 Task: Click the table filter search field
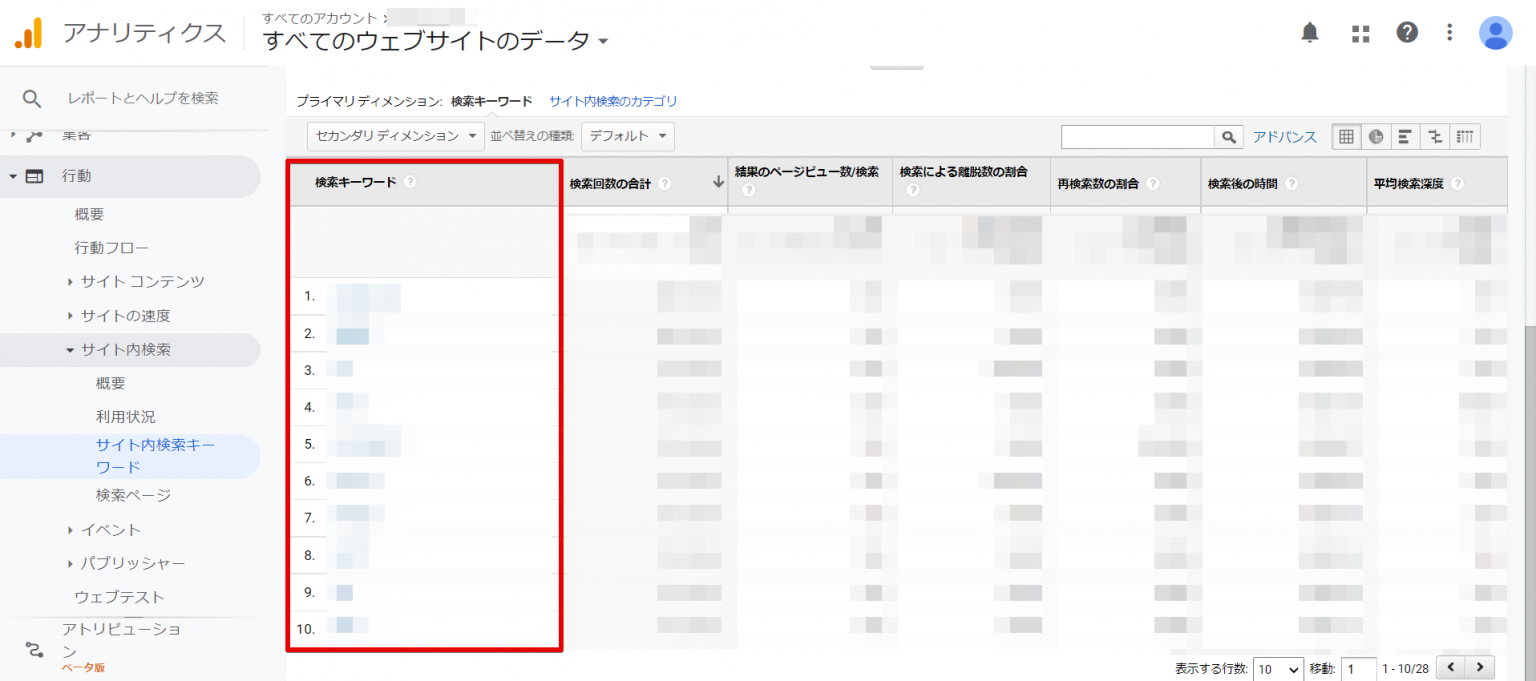(x=1137, y=137)
